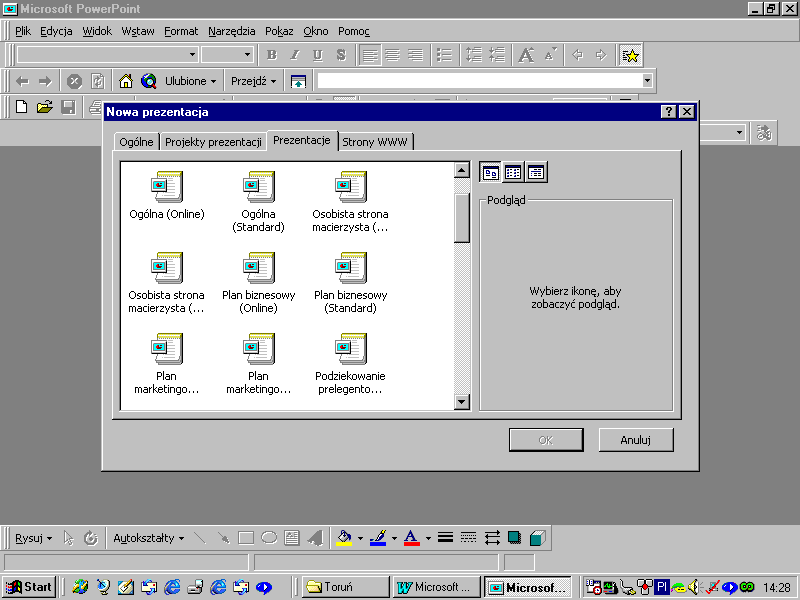Pick the Podziękowanie prelegento... template icon
The width and height of the screenshot is (800, 600).
pyautogui.click(x=351, y=349)
